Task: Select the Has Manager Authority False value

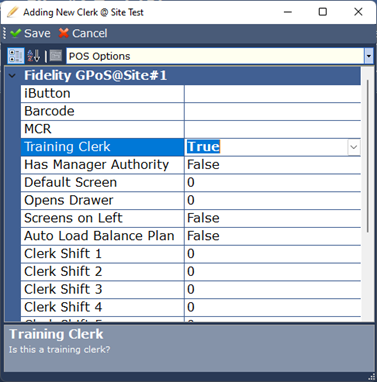Action: (x=272, y=165)
